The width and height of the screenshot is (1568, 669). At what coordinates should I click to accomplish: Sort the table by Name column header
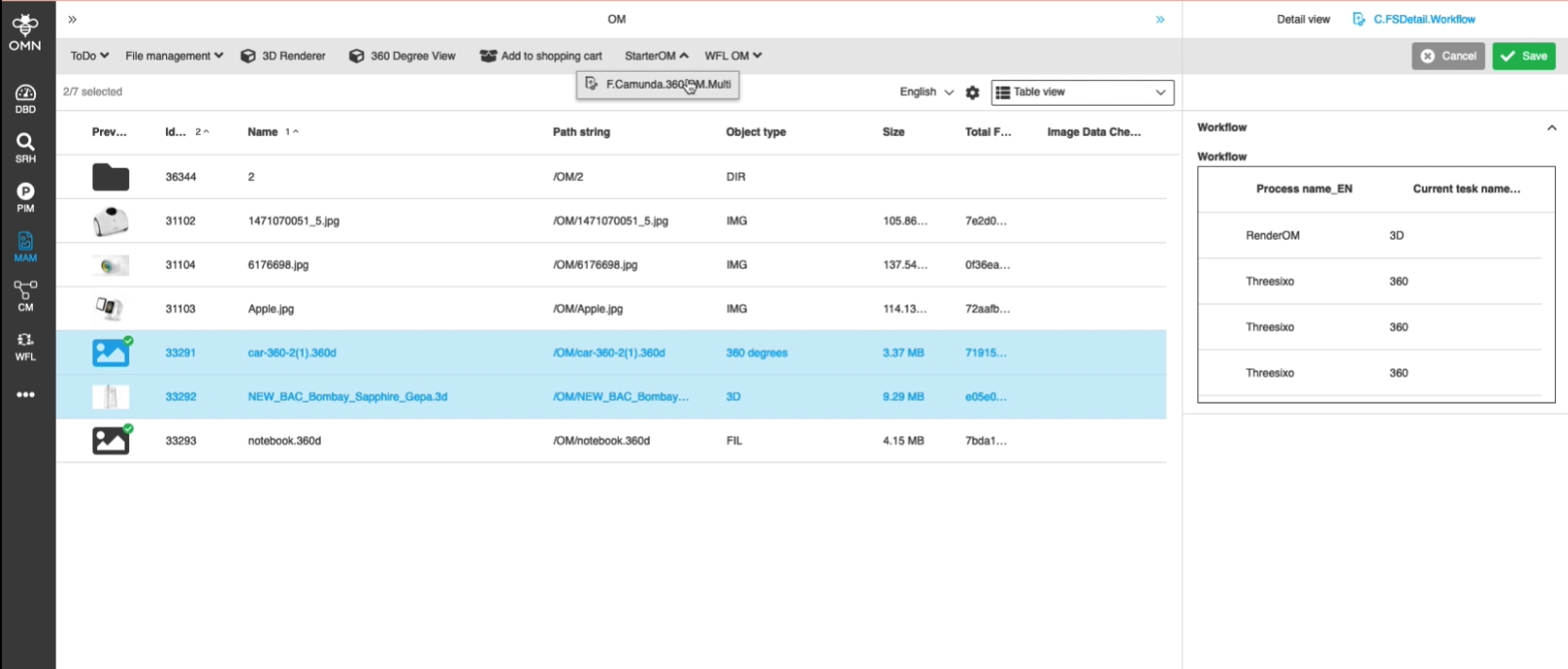click(x=263, y=132)
